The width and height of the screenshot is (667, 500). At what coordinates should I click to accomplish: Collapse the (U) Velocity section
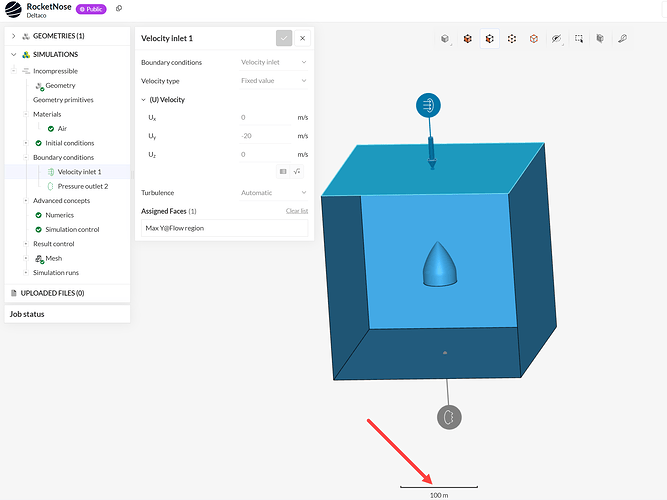(x=143, y=100)
